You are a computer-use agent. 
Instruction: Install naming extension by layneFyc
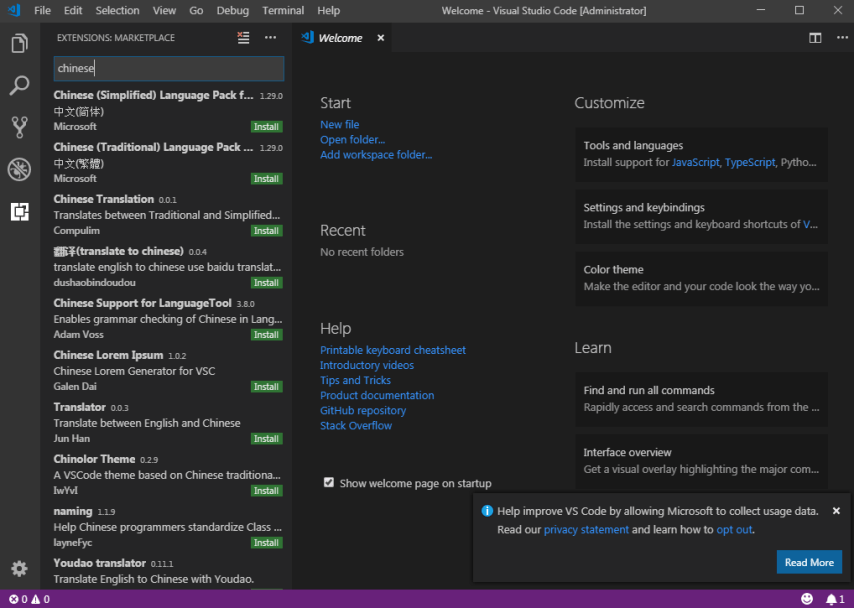(x=266, y=543)
